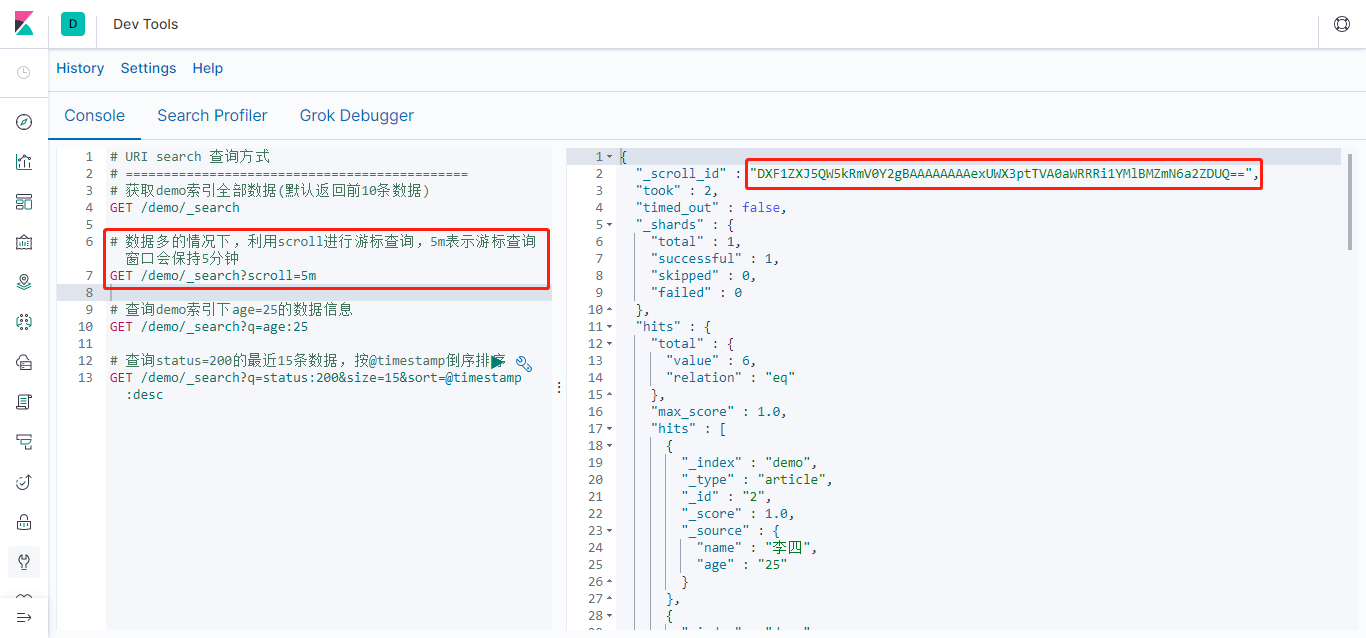Go to Dashboard via sidebar icon

pos(24,202)
